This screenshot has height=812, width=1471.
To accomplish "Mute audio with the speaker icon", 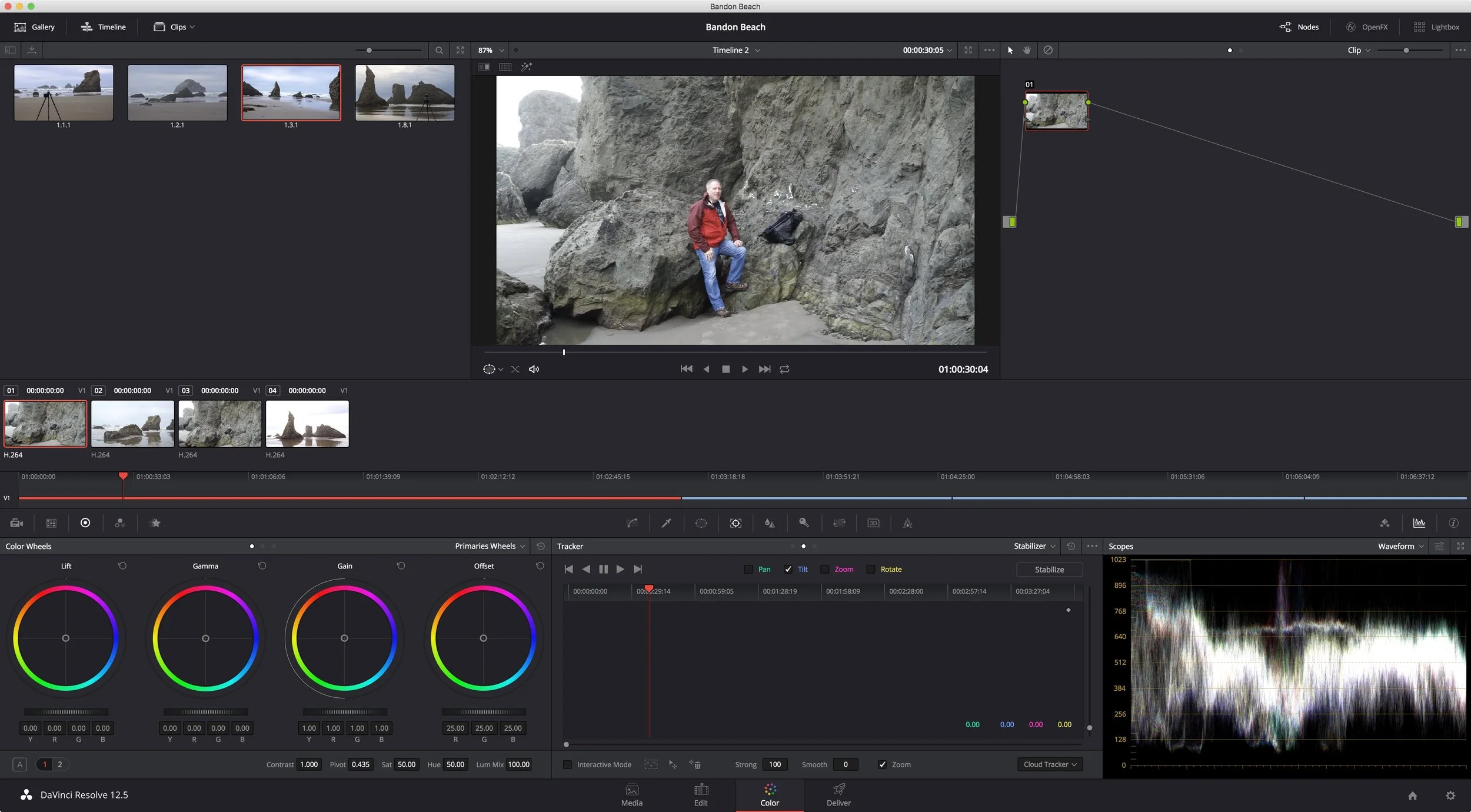I will point(534,369).
